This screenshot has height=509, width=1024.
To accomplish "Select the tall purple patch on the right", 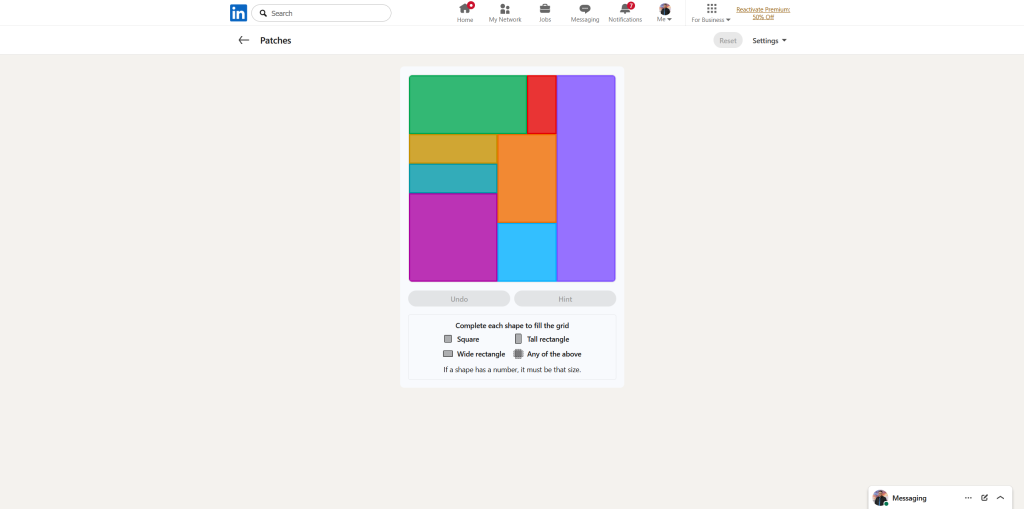I will click(x=586, y=178).
